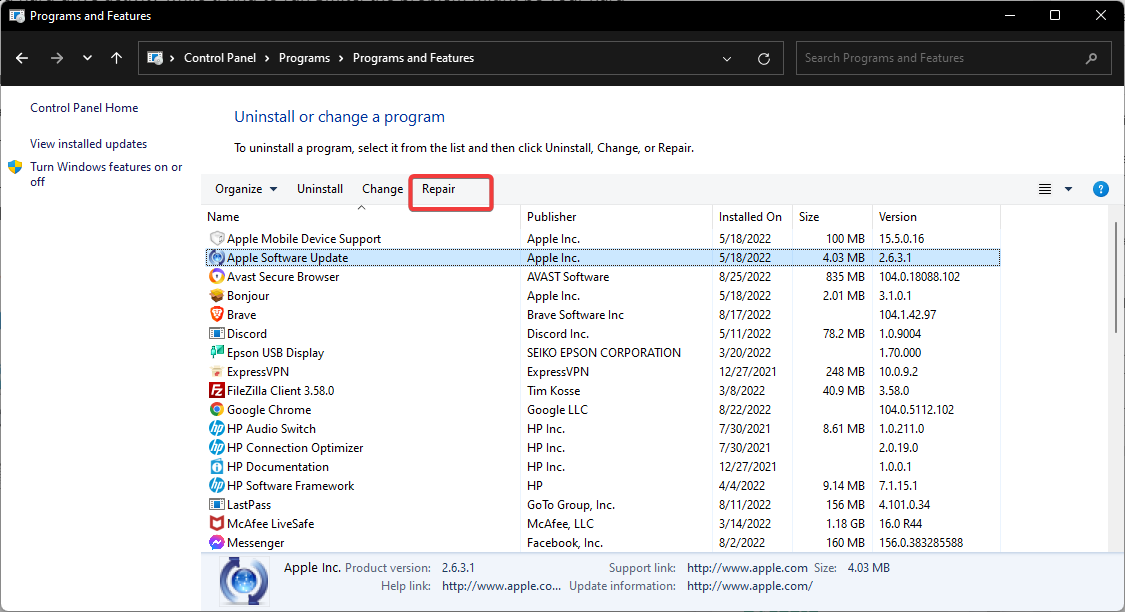
Task: Click the McAfee LiveSafe shield icon
Action: tap(217, 524)
